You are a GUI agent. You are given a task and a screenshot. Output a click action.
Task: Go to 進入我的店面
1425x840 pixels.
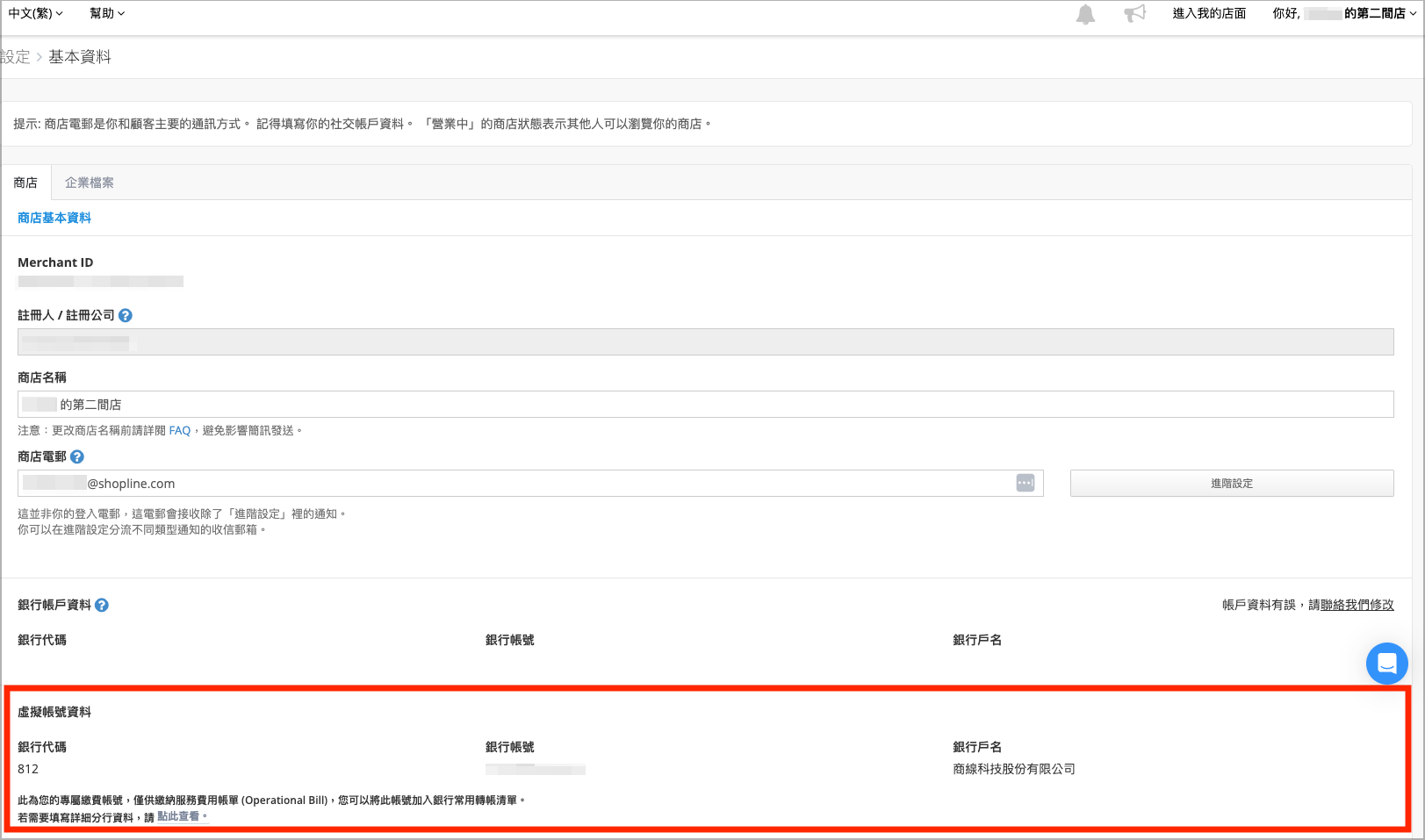pyautogui.click(x=1209, y=13)
